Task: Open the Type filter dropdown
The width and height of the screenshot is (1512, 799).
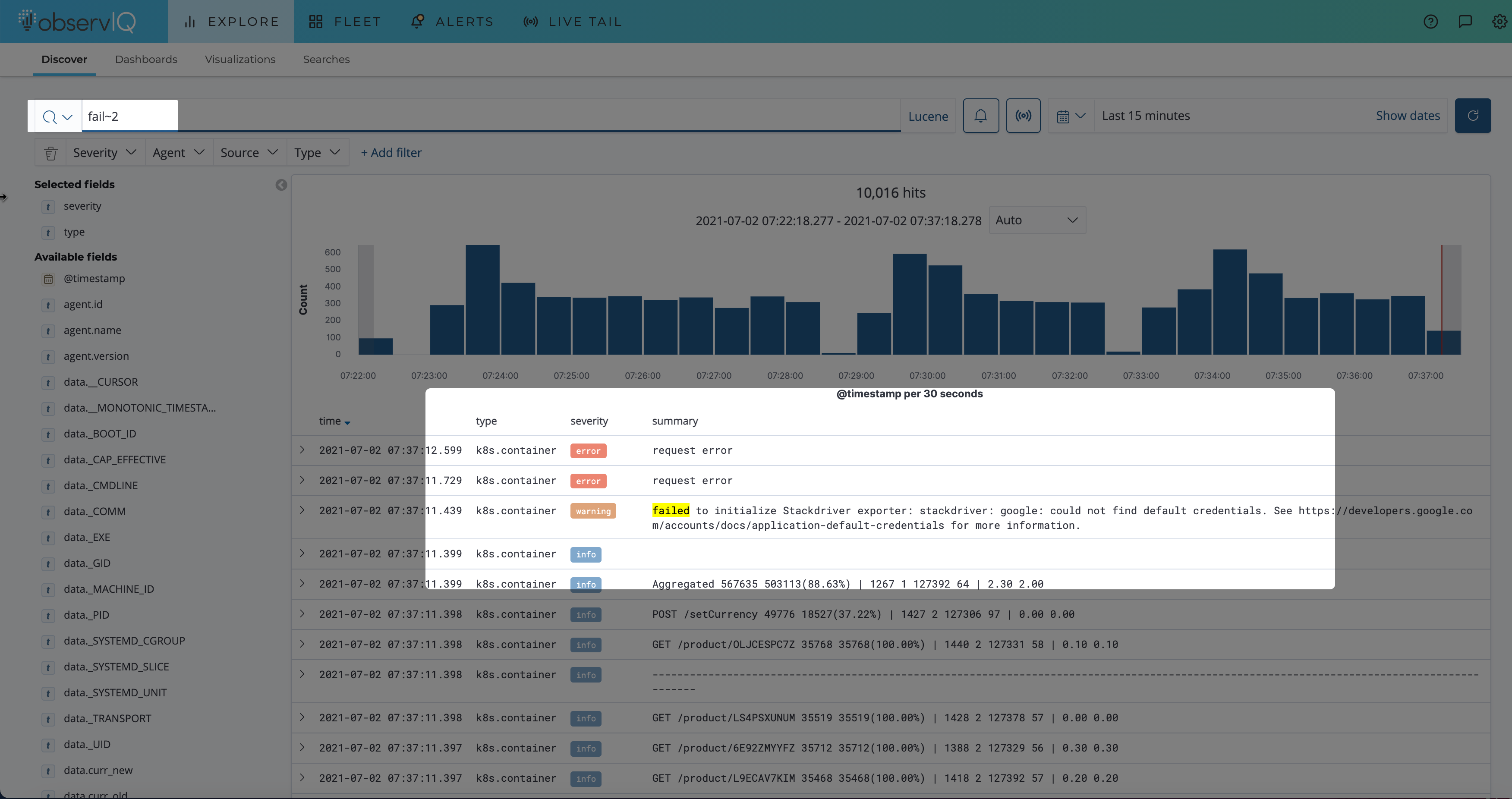Action: click(x=318, y=153)
